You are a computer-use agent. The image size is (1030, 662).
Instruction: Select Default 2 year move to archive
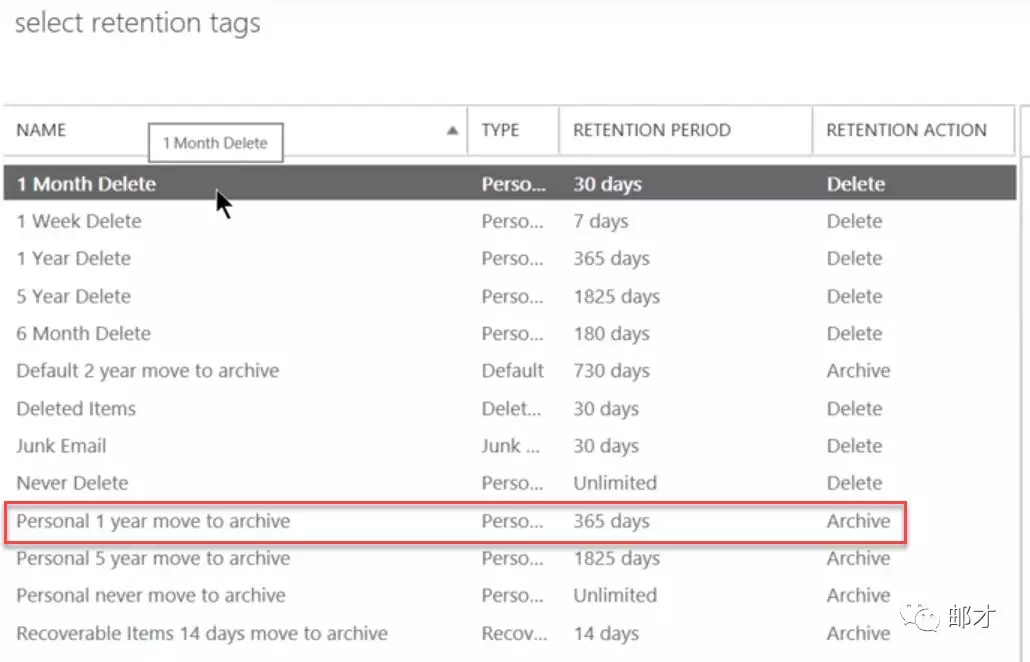point(148,371)
